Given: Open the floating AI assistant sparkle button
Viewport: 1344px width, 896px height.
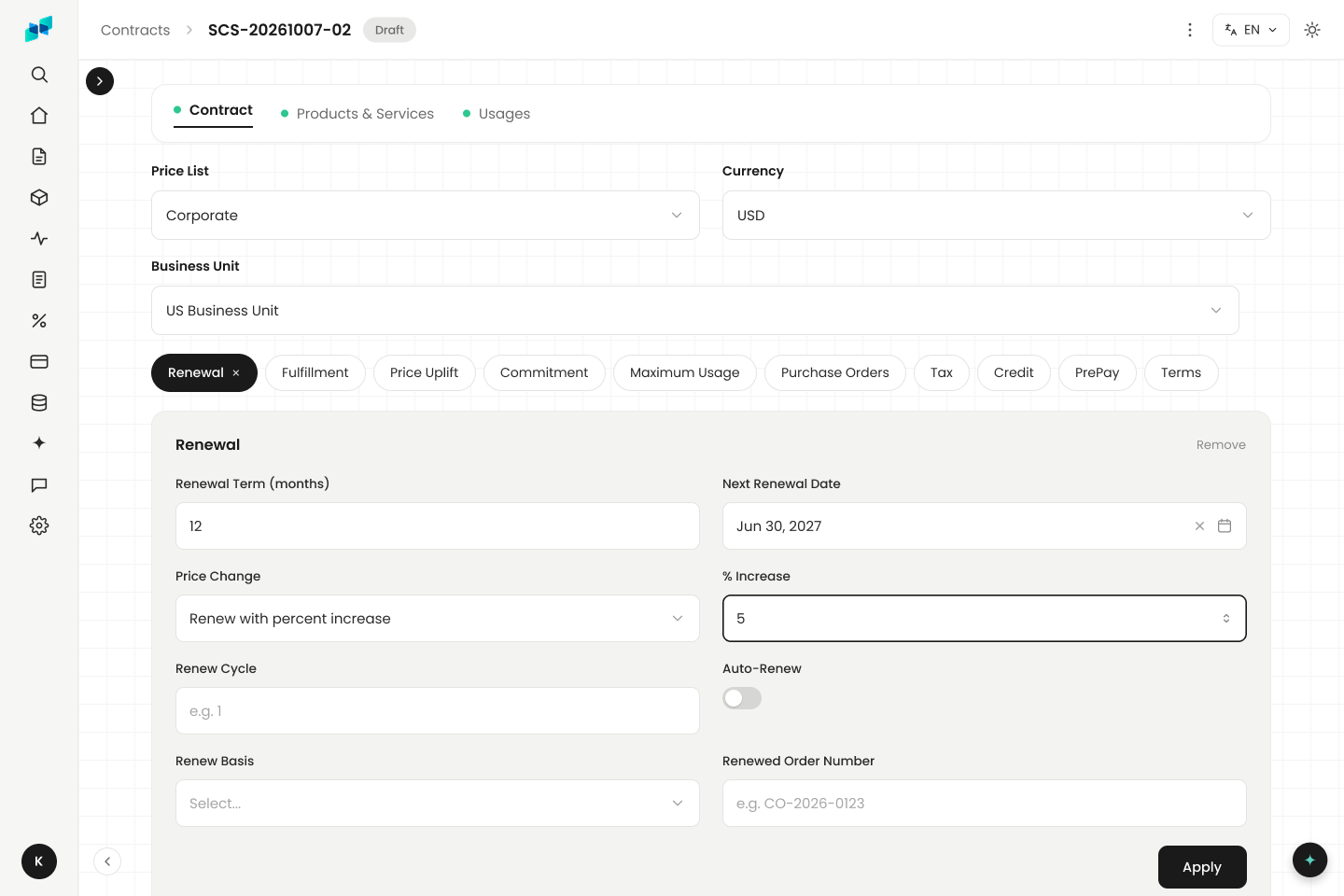Looking at the screenshot, I should [1310, 860].
